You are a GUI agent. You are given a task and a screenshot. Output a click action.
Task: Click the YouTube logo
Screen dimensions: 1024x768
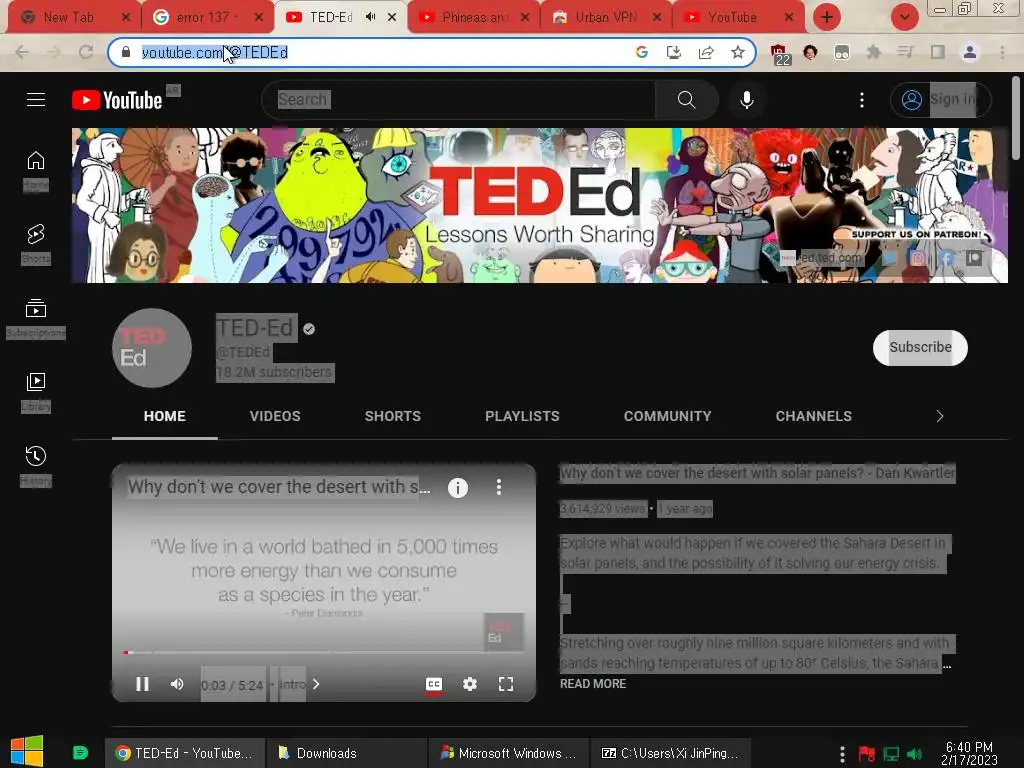coord(117,100)
